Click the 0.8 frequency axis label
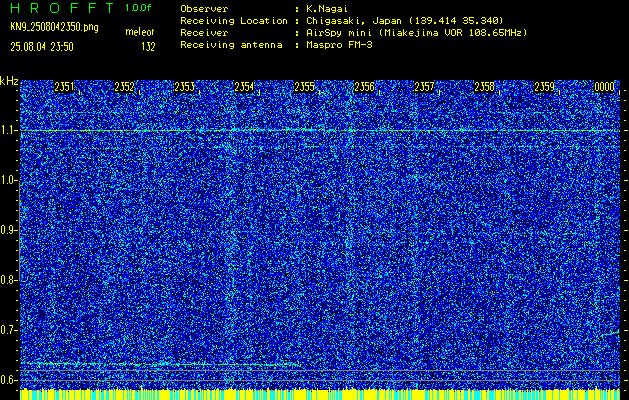The width and height of the screenshot is (629, 400). 8,280
